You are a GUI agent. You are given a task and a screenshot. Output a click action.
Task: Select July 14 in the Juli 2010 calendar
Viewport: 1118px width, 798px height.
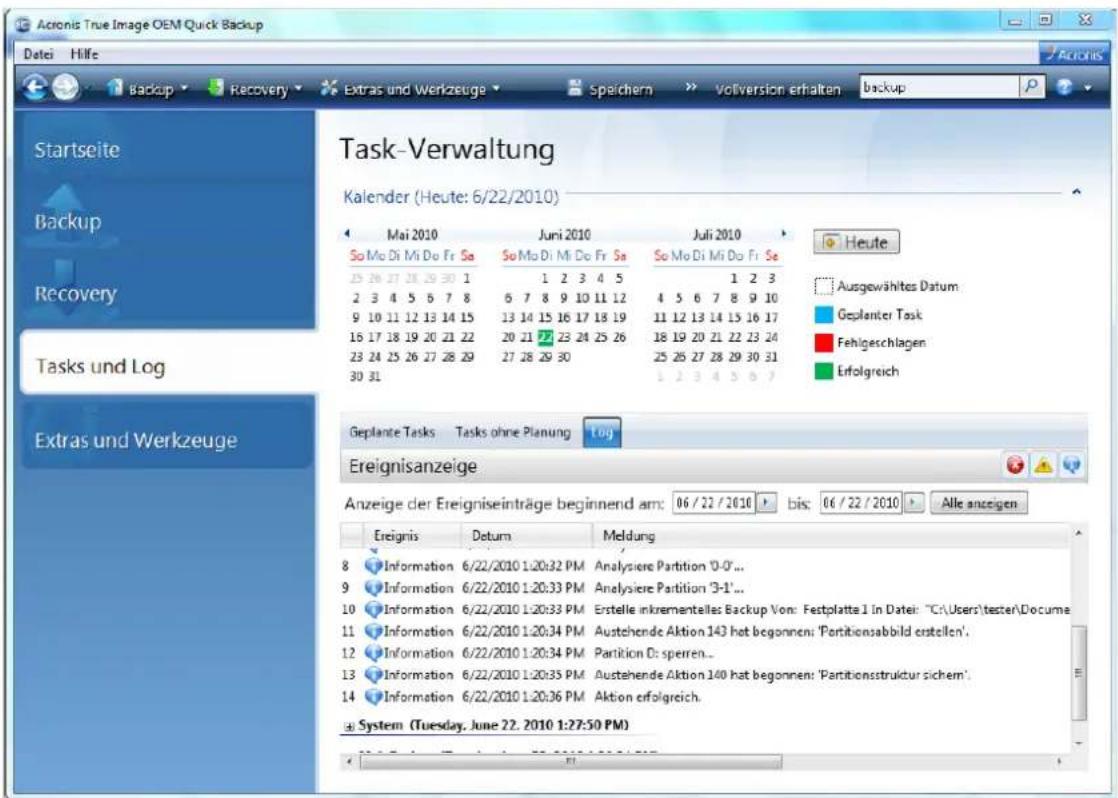716,317
